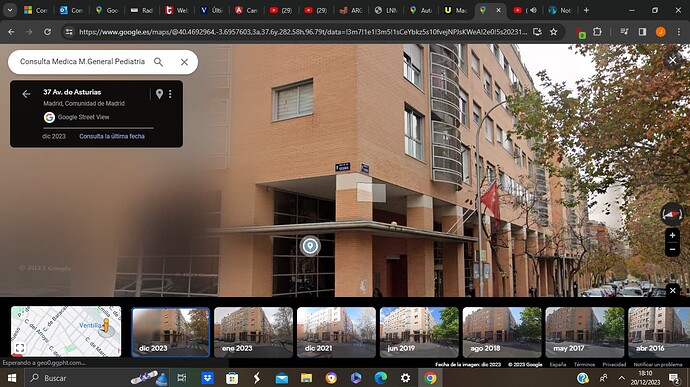690x387 pixels.
Task: Mute the YouTube tab via speaker icon
Action: (533, 10)
